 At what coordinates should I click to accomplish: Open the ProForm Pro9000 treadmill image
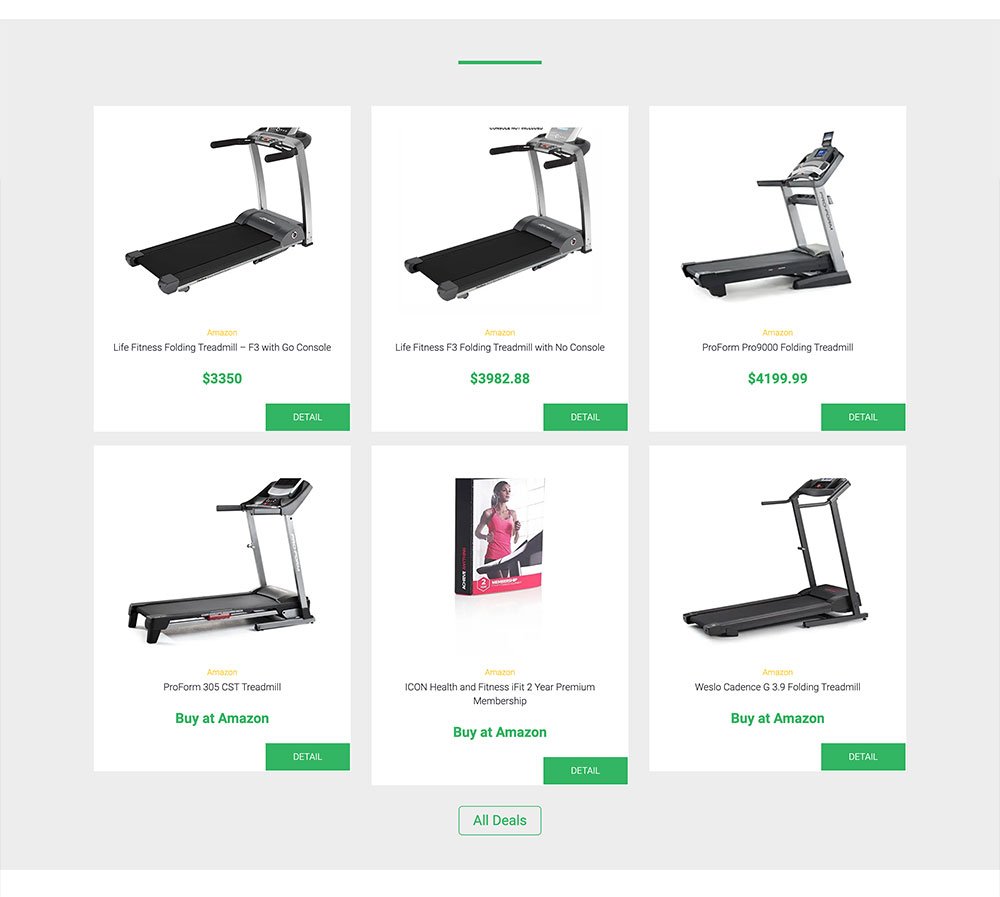click(x=767, y=214)
